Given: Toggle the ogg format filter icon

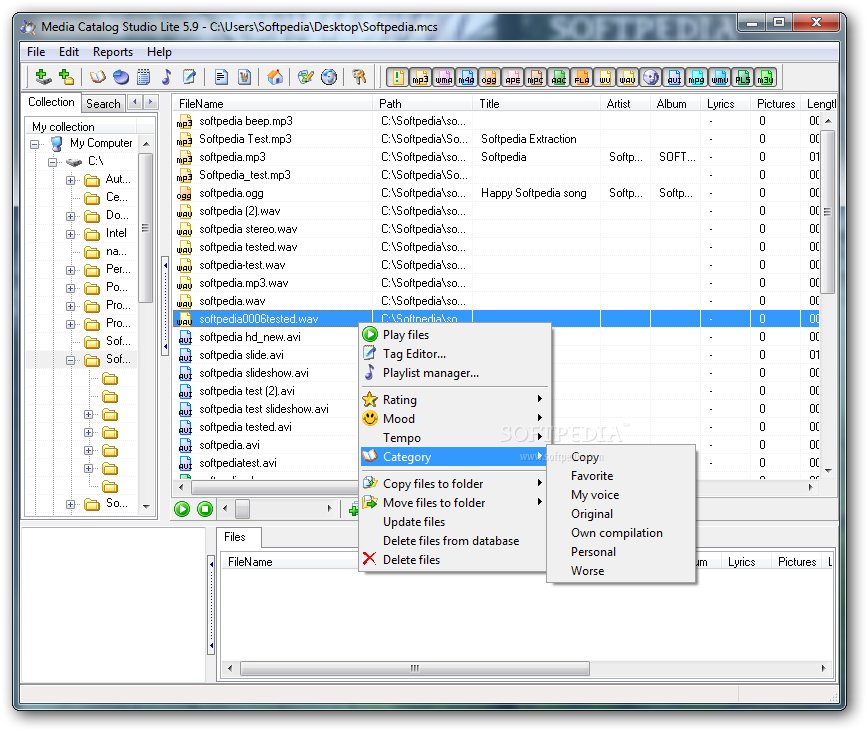Looking at the screenshot, I should (x=489, y=77).
